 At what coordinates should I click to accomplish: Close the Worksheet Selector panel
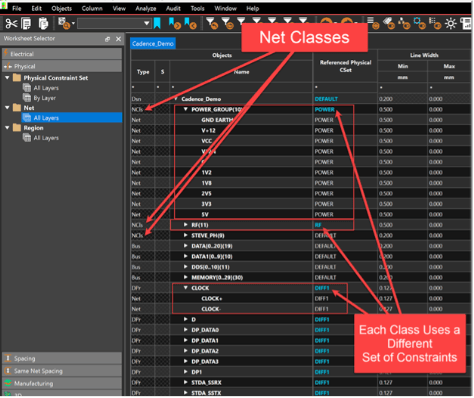pos(118,39)
